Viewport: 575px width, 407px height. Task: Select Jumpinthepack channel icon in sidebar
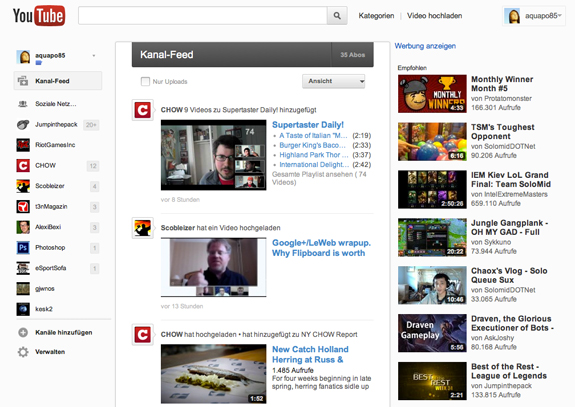tap(23, 125)
